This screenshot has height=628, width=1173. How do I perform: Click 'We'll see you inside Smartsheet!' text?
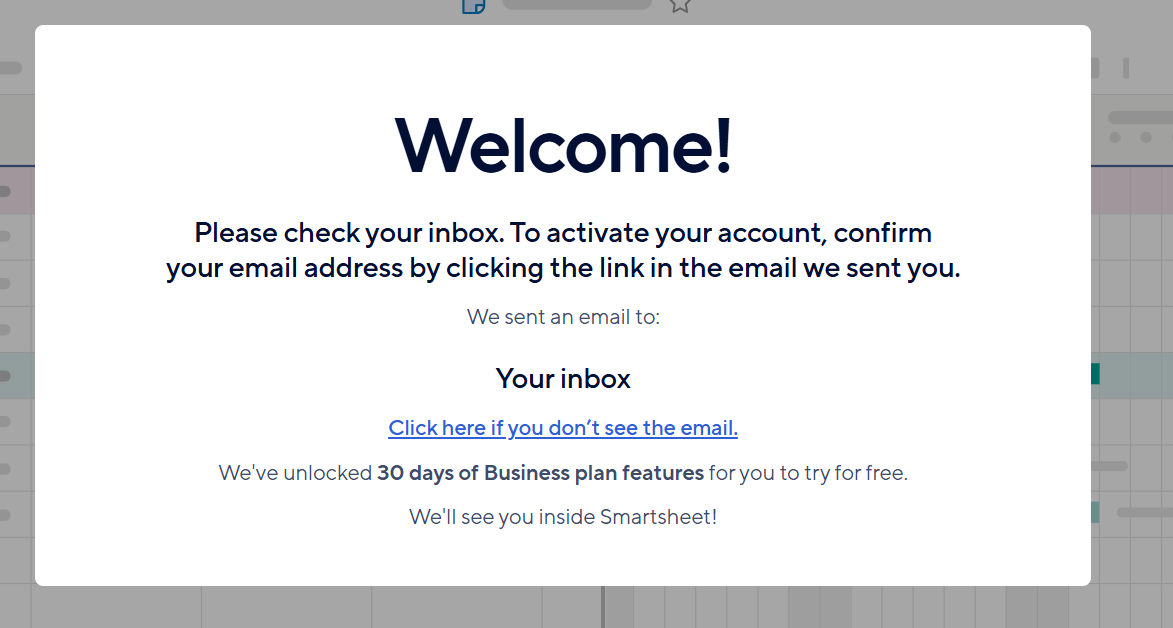(563, 516)
